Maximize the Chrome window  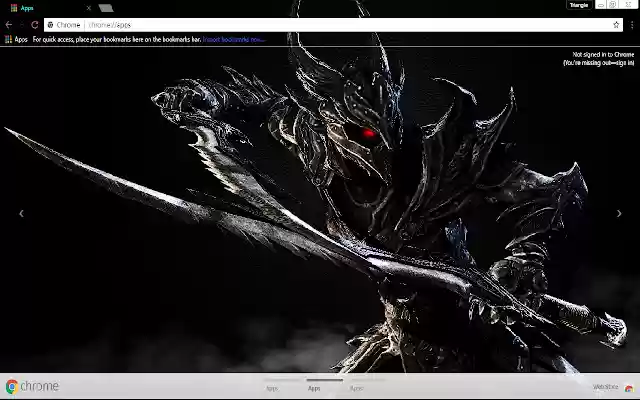(x=613, y=5)
